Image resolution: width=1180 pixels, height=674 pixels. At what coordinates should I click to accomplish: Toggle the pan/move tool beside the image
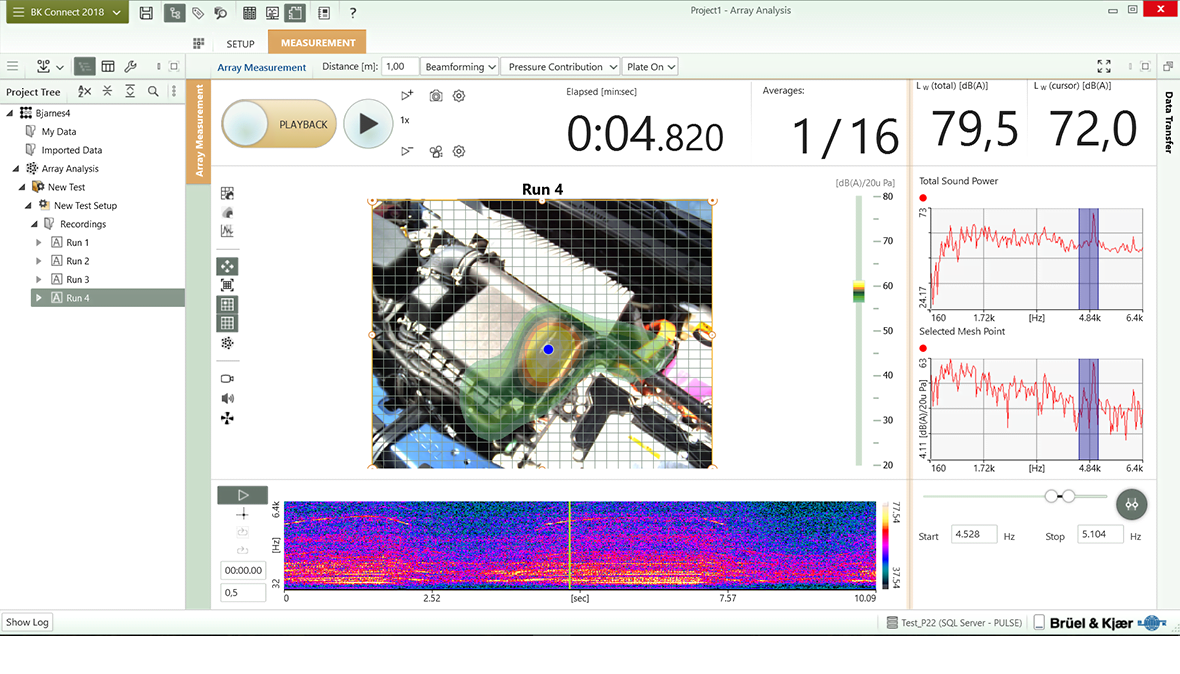tap(227, 266)
